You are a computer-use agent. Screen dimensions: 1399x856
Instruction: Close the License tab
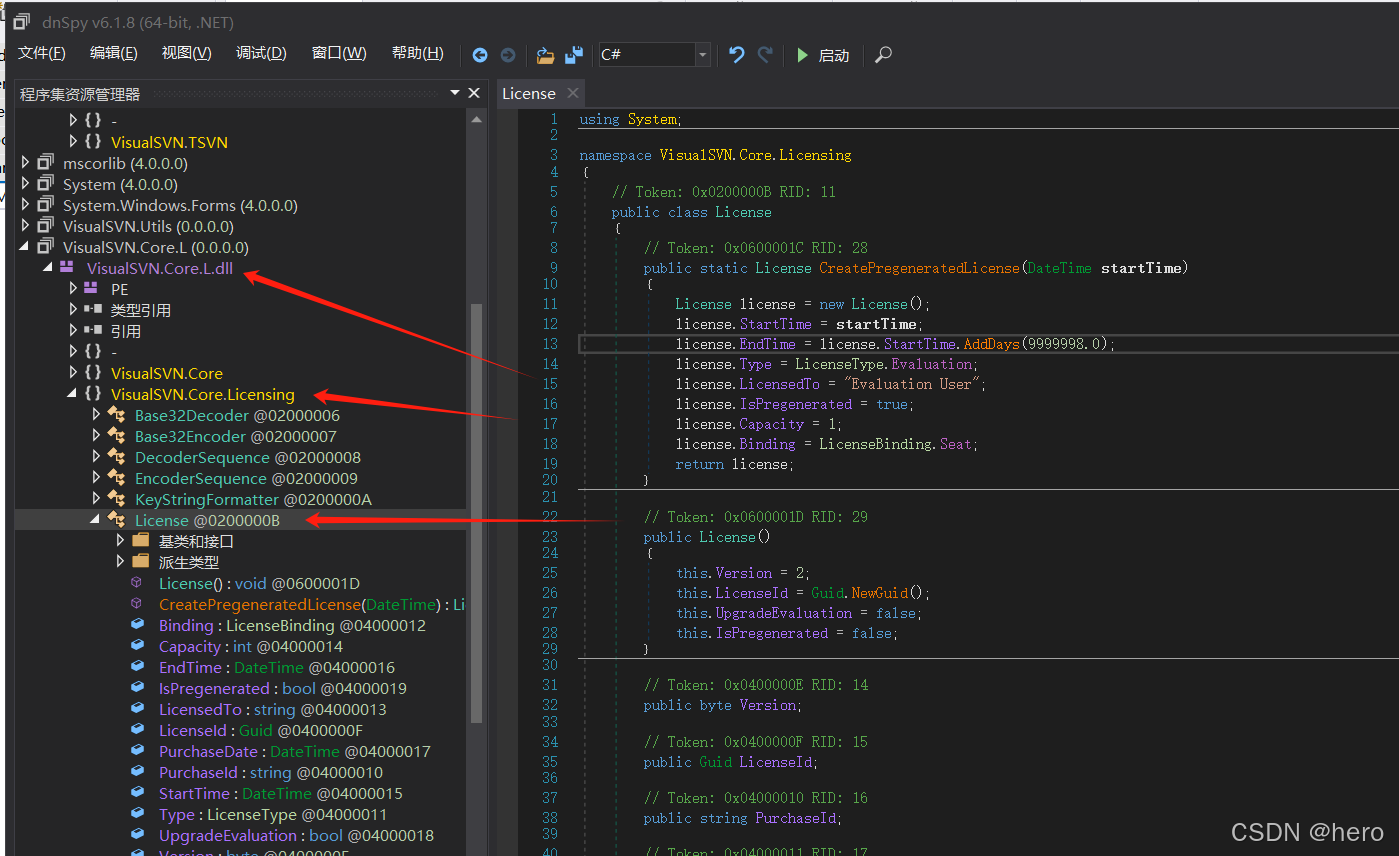pos(573,93)
